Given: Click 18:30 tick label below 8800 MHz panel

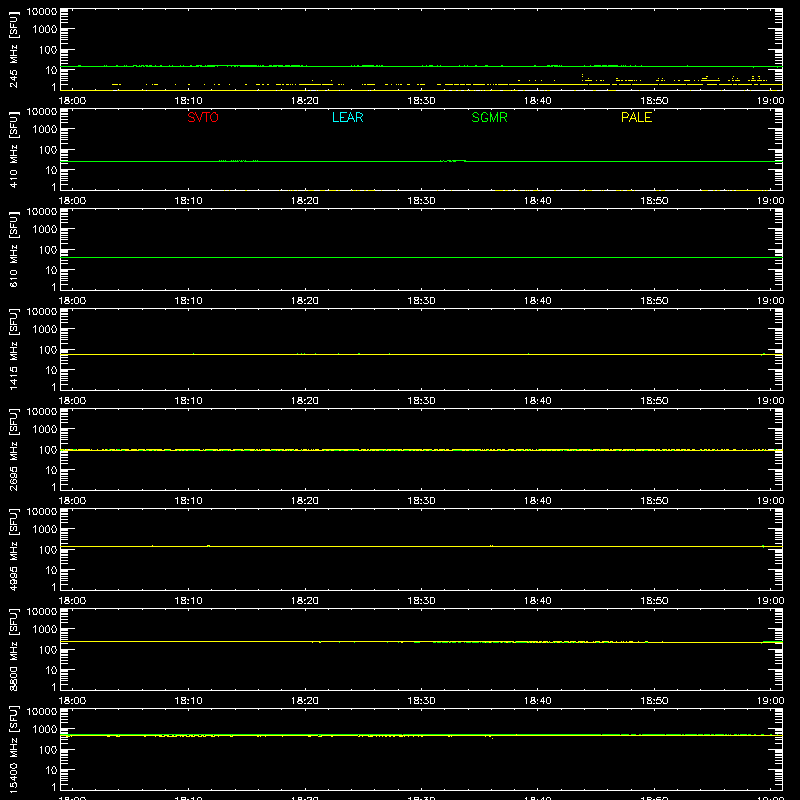Looking at the screenshot, I should point(421,701).
